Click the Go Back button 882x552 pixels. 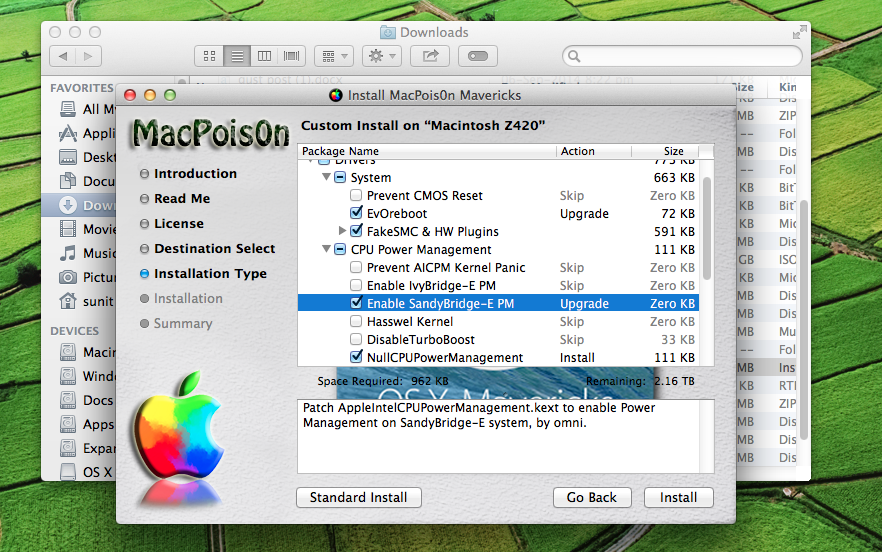point(592,497)
